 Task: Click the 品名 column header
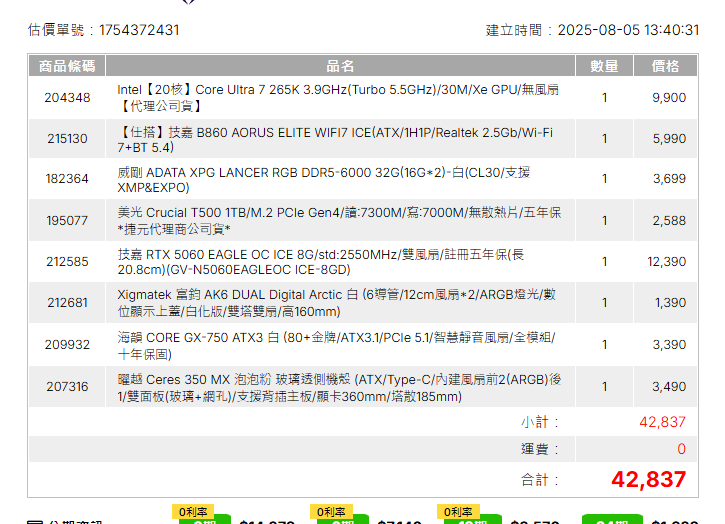[340, 66]
